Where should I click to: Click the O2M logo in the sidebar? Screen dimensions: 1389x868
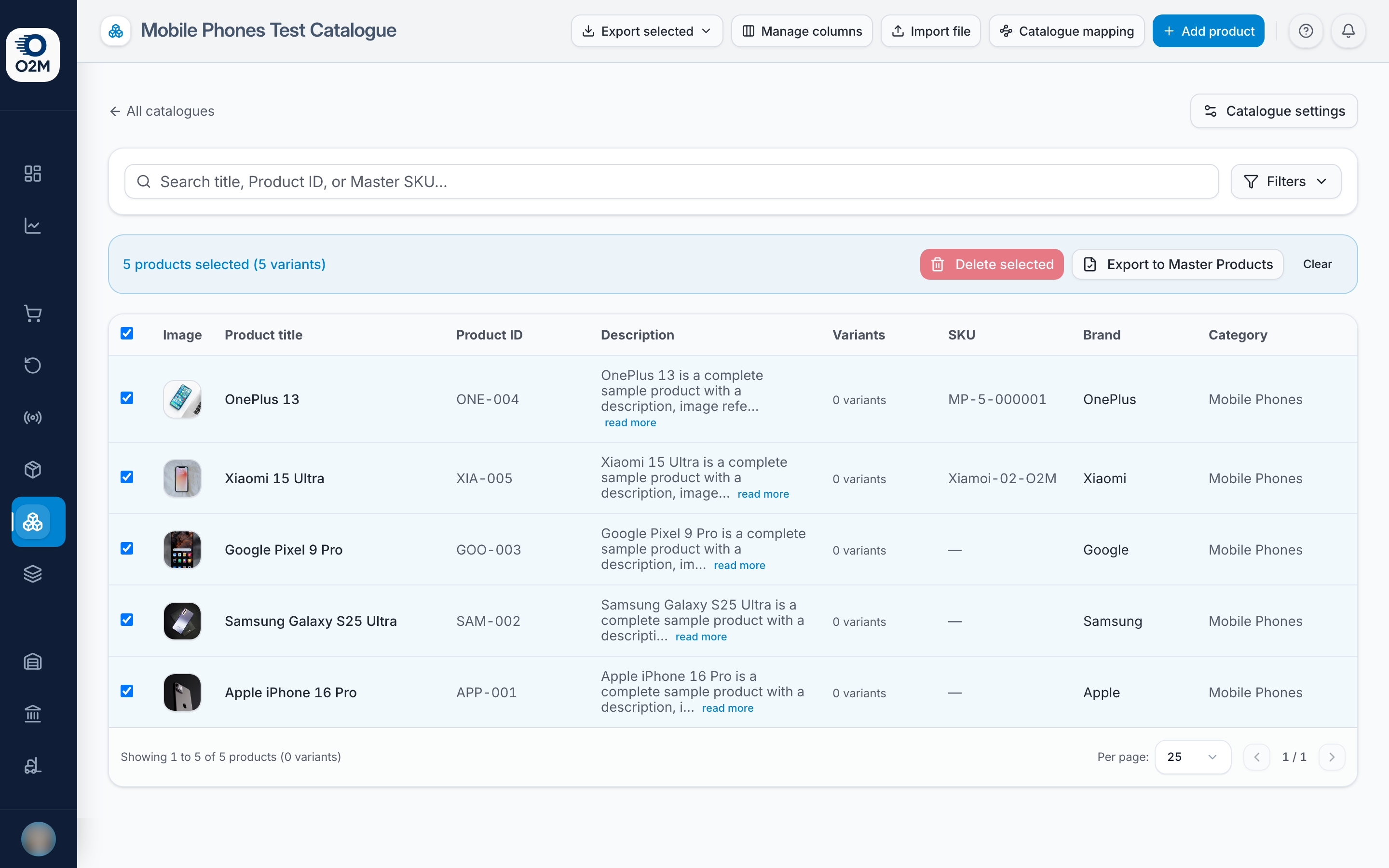tap(33, 54)
